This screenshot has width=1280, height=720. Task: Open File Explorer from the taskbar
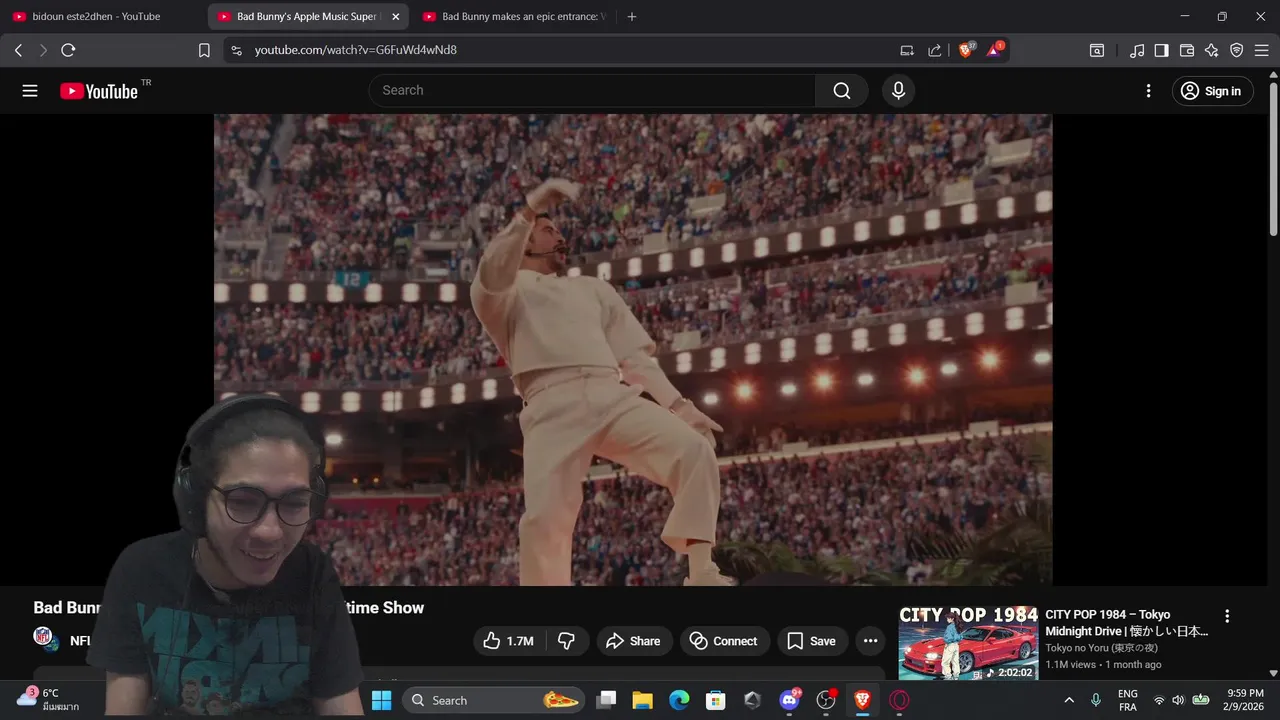pos(642,700)
